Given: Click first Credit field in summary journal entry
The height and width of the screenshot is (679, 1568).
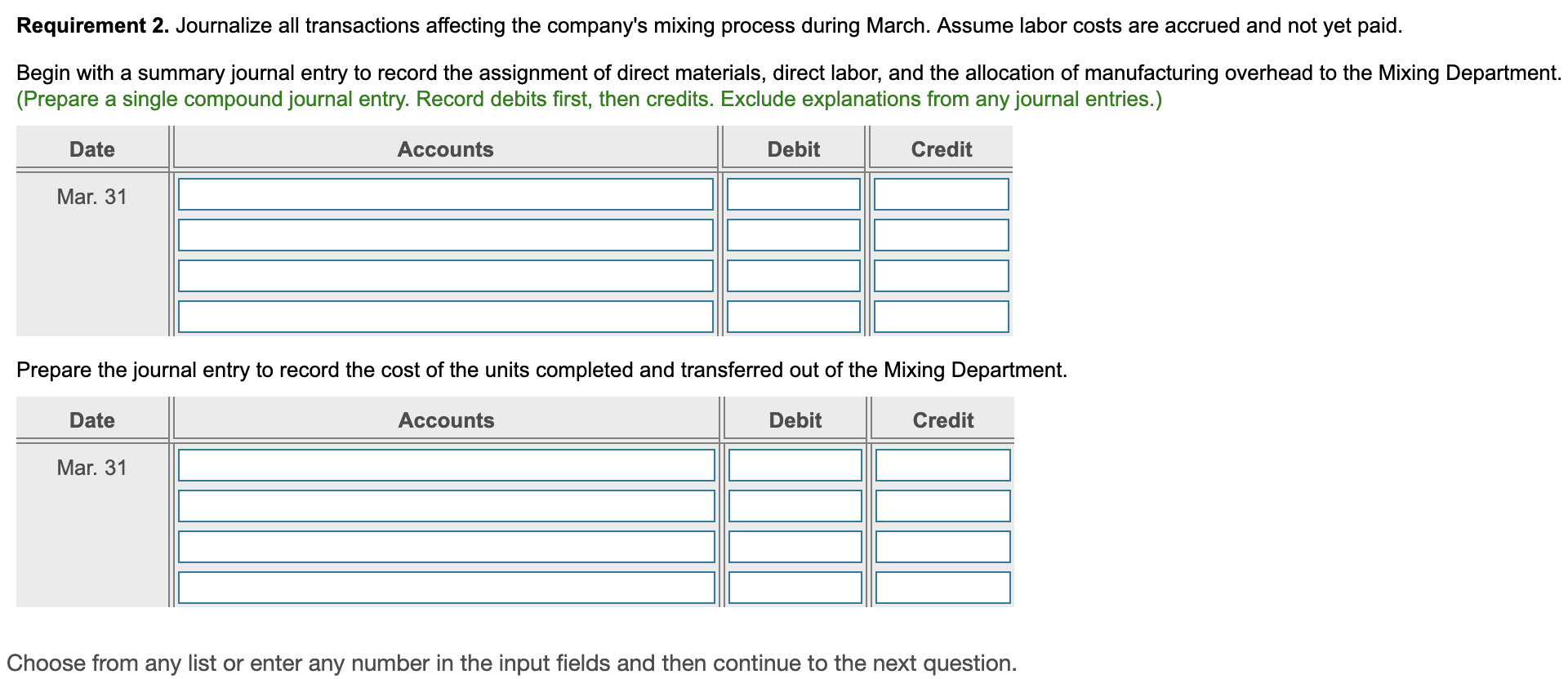Looking at the screenshot, I should point(942,194).
